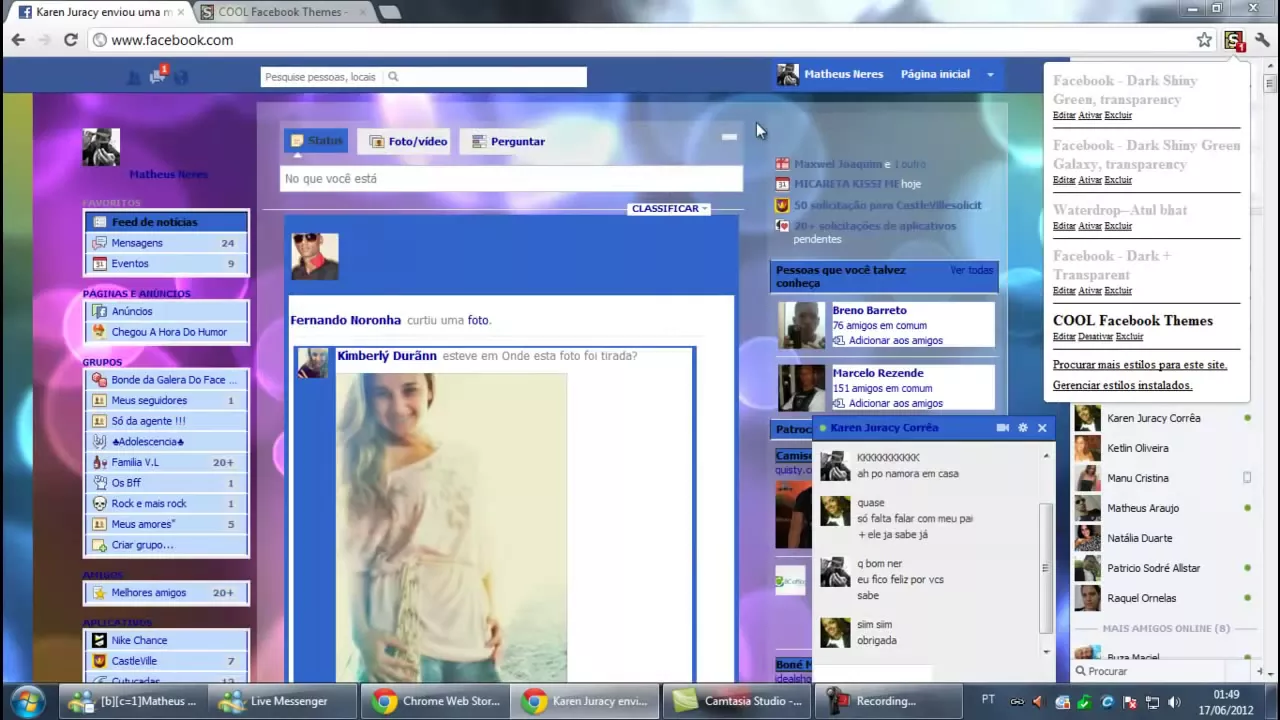Start a video call with Karen Juracy Corrêa
The width and height of the screenshot is (1280, 720).
pyautogui.click(x=1002, y=428)
